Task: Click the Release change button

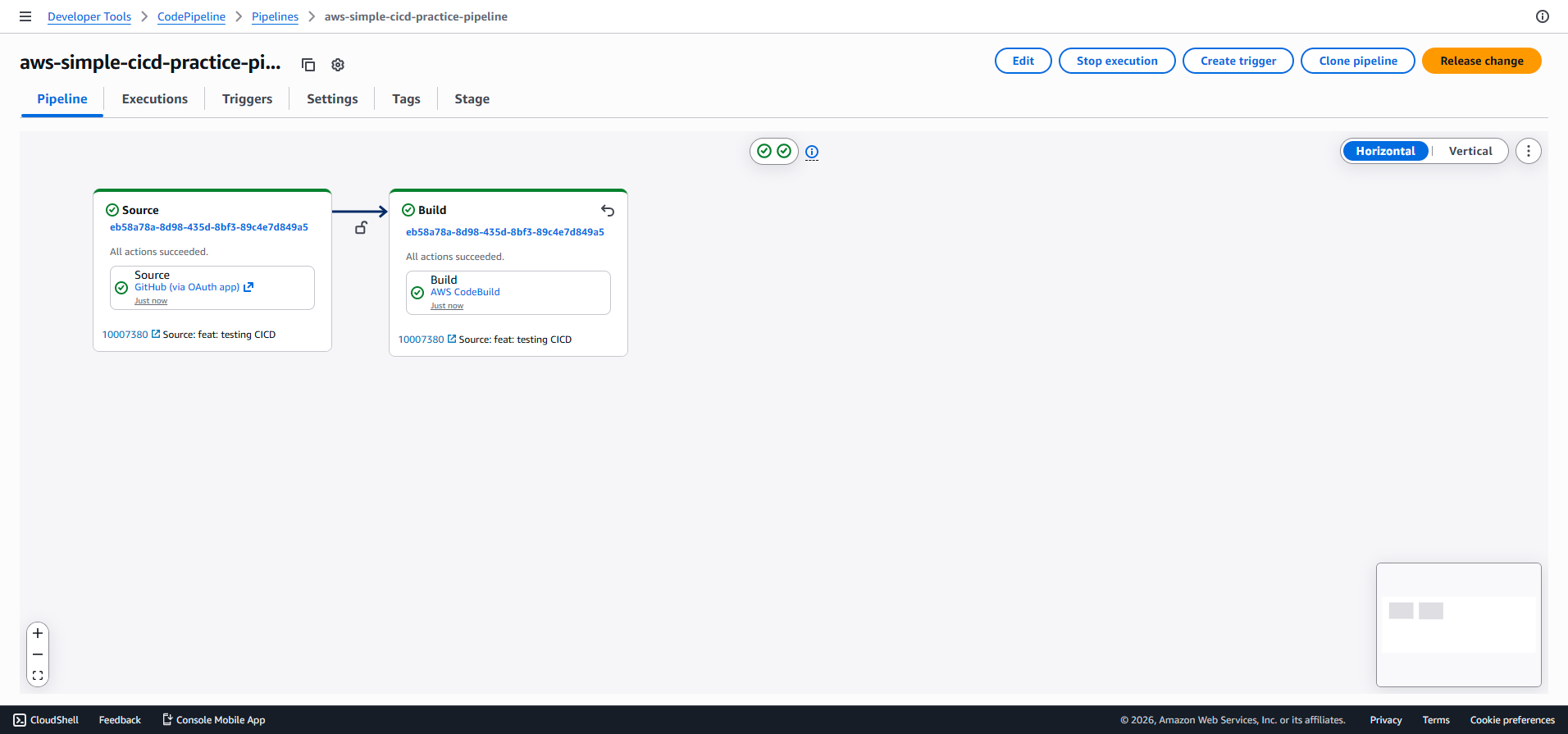Action: click(1481, 61)
